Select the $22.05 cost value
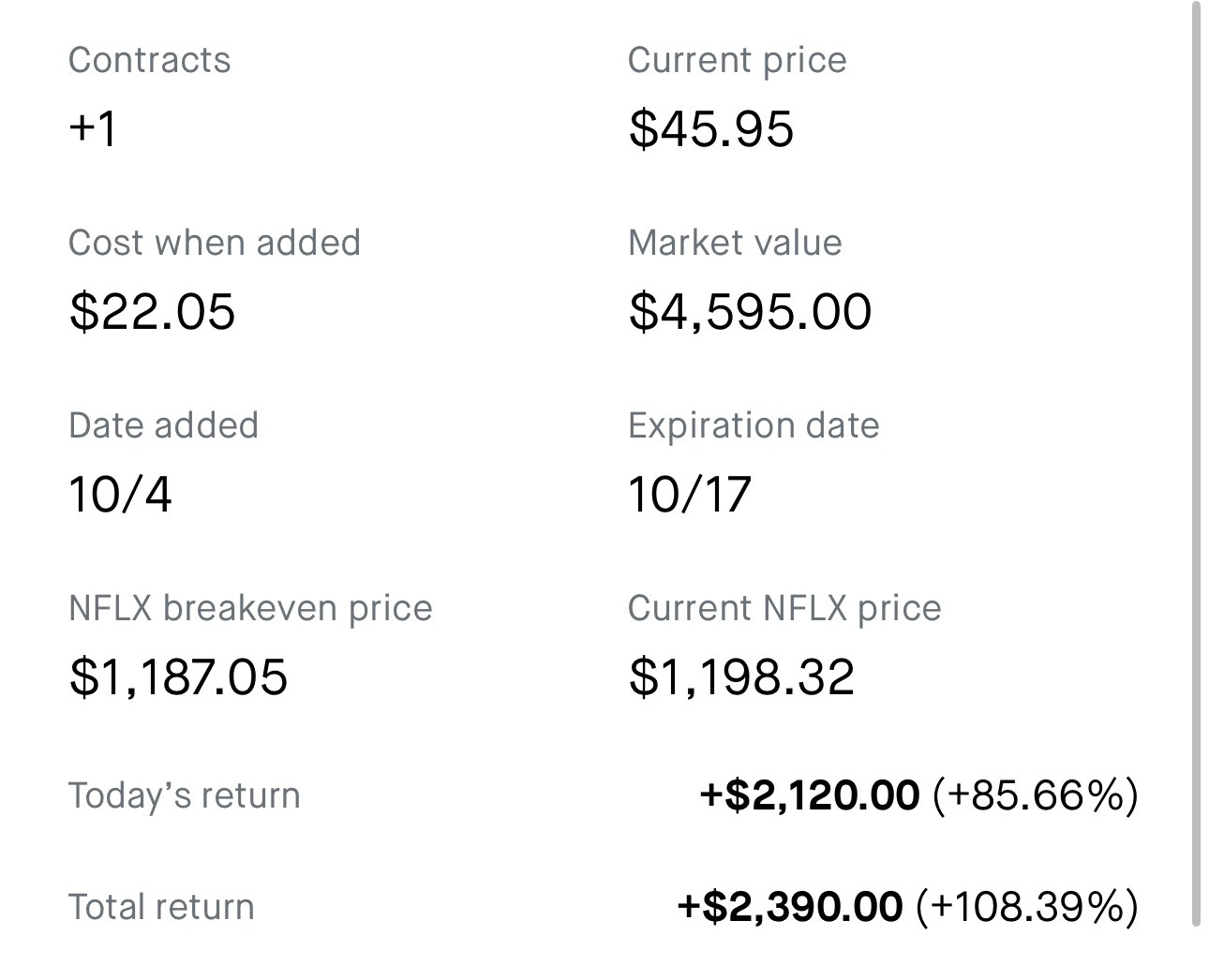 pyautogui.click(x=152, y=311)
